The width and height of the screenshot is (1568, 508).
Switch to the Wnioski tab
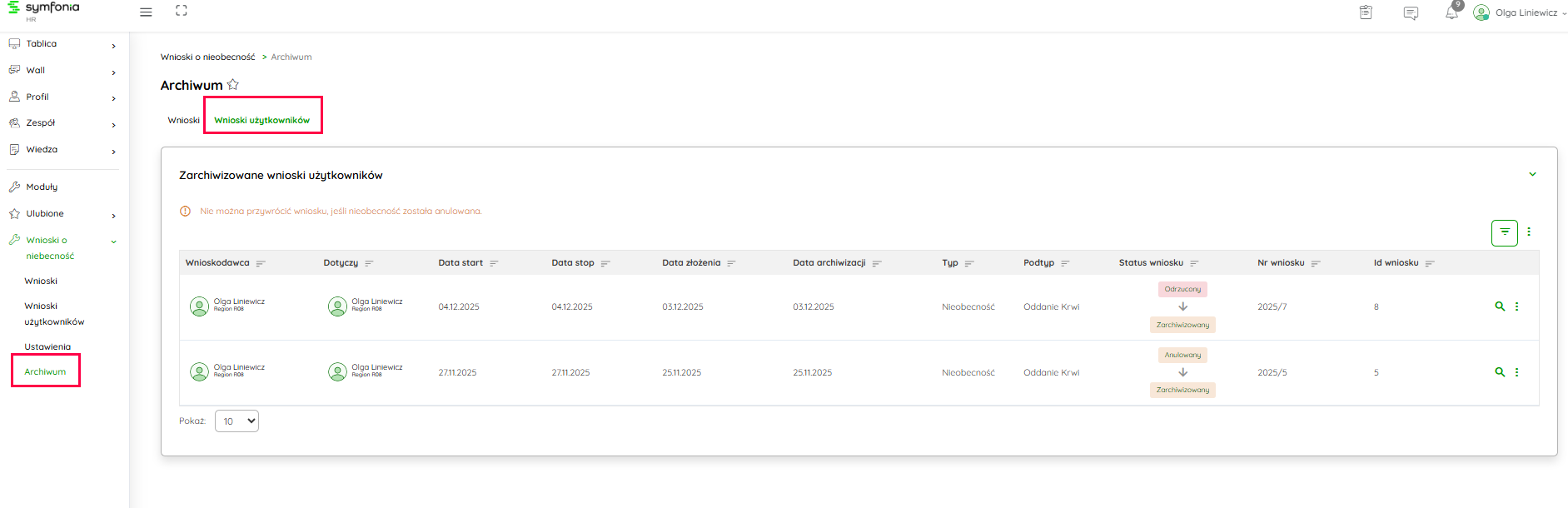point(183,120)
